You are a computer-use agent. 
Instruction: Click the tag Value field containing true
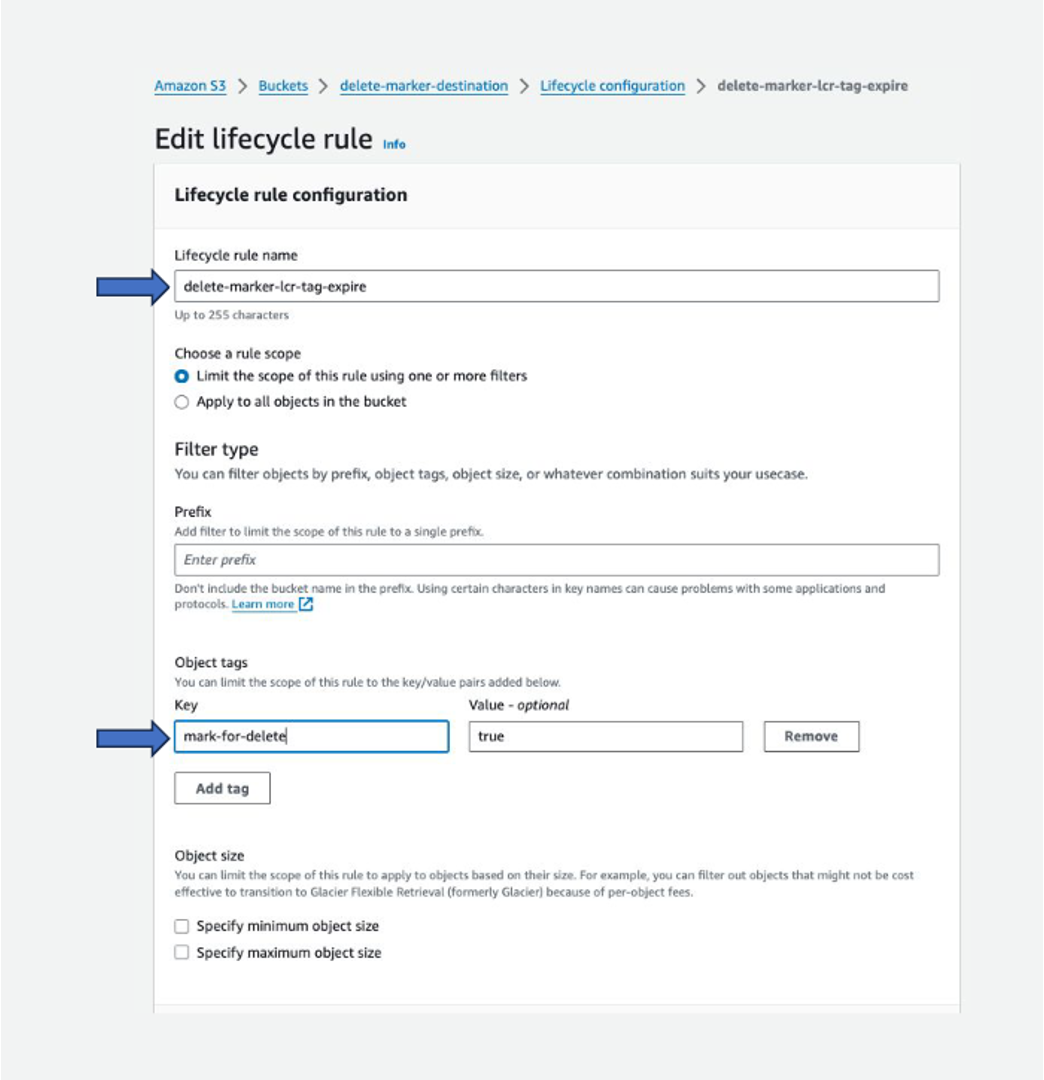[604, 737]
